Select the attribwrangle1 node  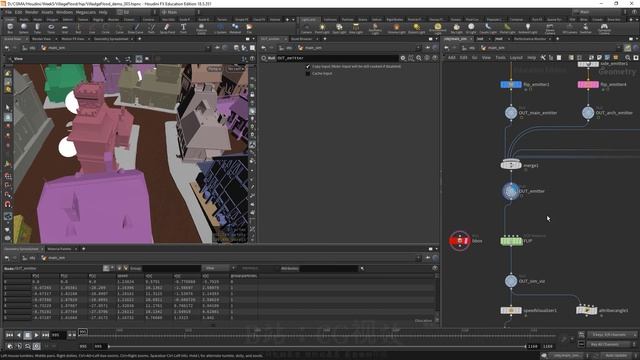click(x=587, y=310)
